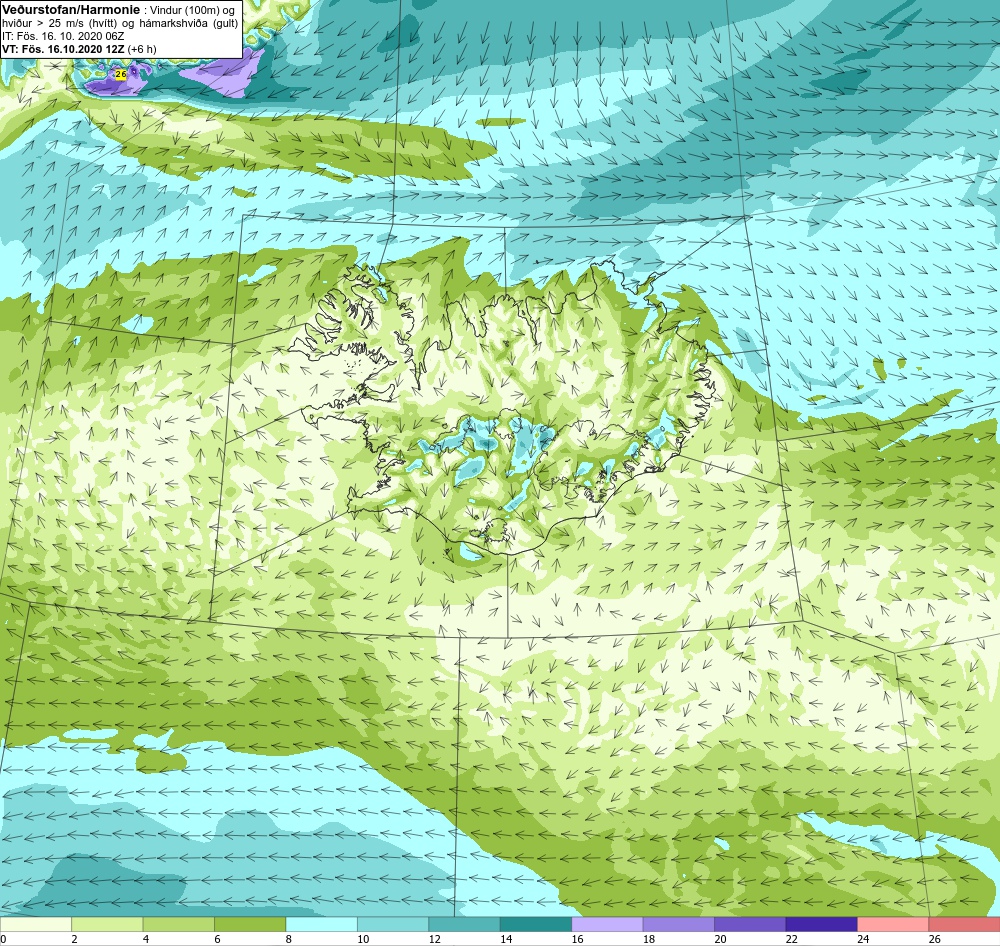This screenshot has height=946, width=1000.
Task: Pick the dark indigo 22–24 m/s legend swatch
Action: click(821, 924)
